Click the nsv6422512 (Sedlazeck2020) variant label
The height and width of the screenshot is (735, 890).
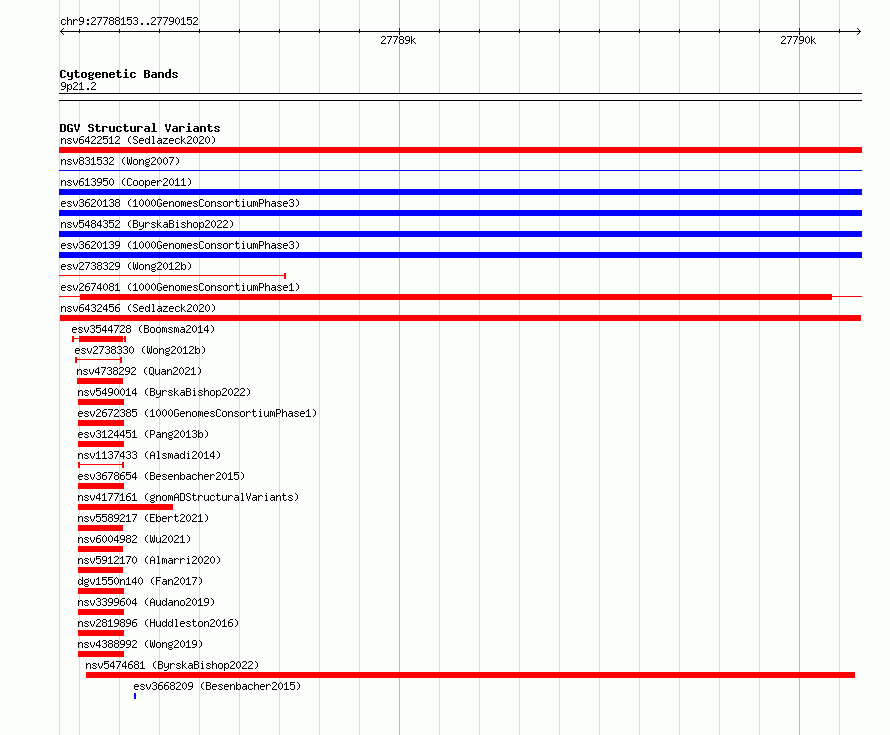click(138, 140)
